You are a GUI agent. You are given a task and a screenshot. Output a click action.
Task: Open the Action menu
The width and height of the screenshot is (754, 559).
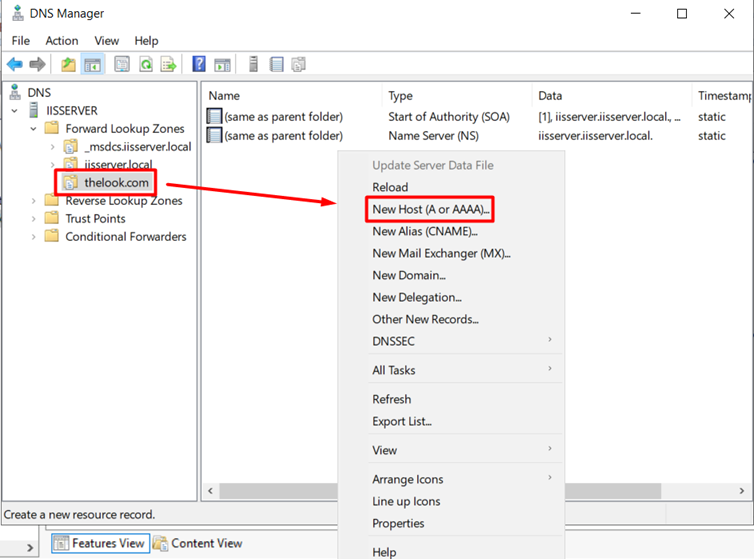(62, 41)
